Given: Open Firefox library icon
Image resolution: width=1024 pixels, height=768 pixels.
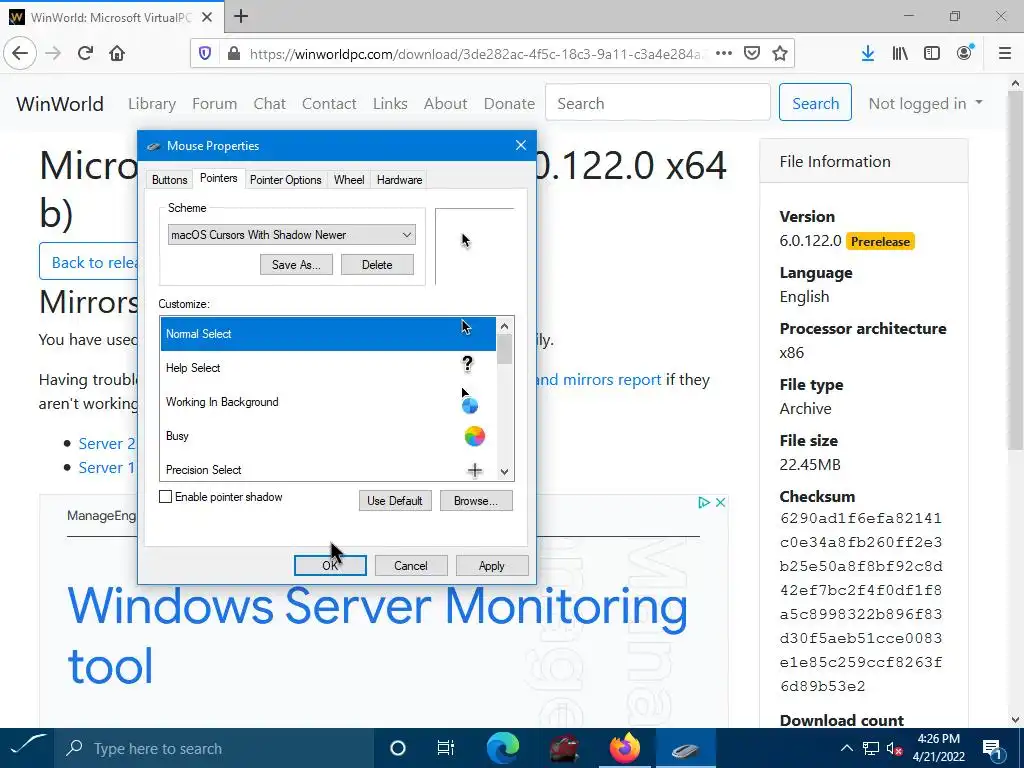Looking at the screenshot, I should (x=900, y=54).
